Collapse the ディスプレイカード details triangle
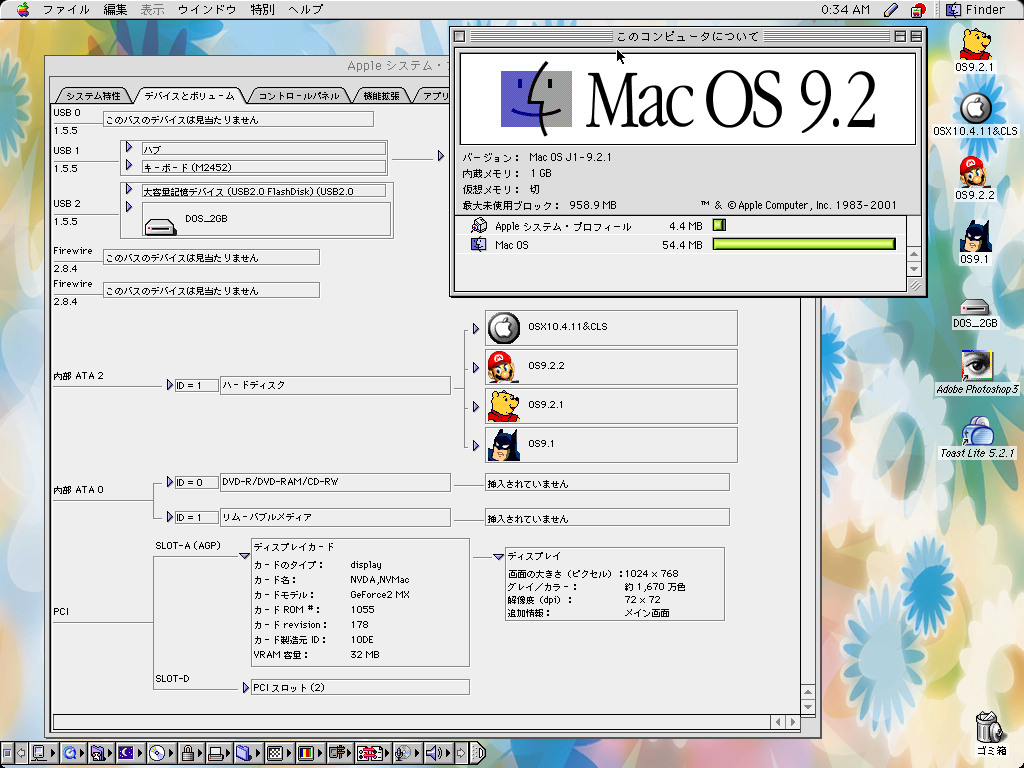Viewport: 1024px width, 768px height. point(244,556)
